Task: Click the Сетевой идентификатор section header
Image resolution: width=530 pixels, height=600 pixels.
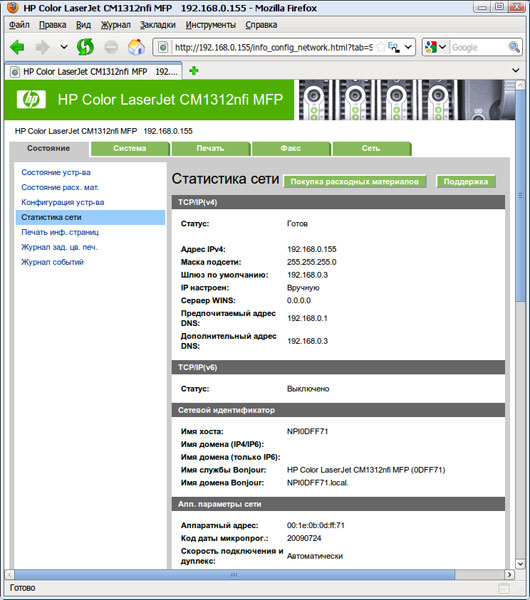Action: tap(338, 410)
